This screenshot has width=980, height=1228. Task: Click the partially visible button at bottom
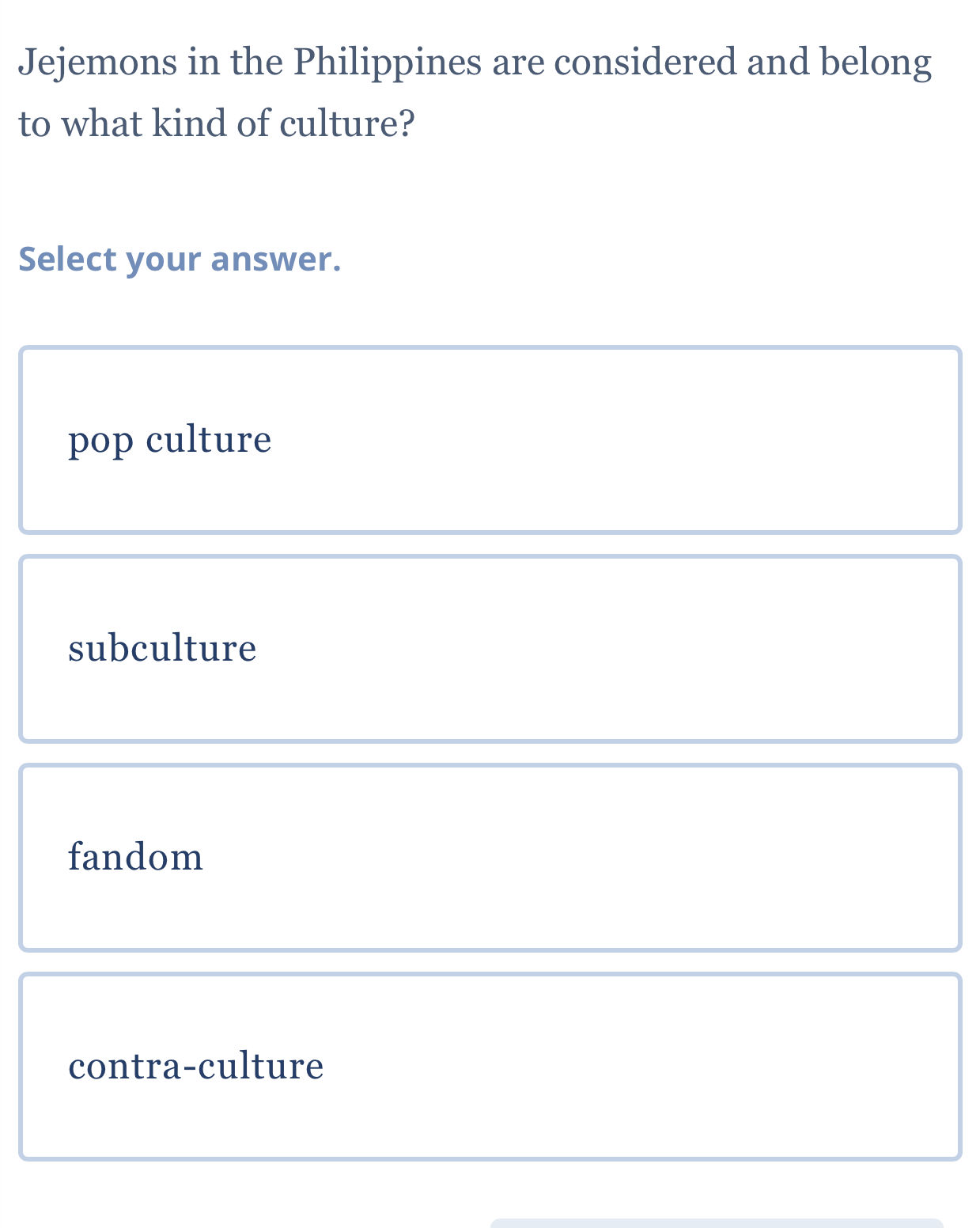pos(716,1223)
